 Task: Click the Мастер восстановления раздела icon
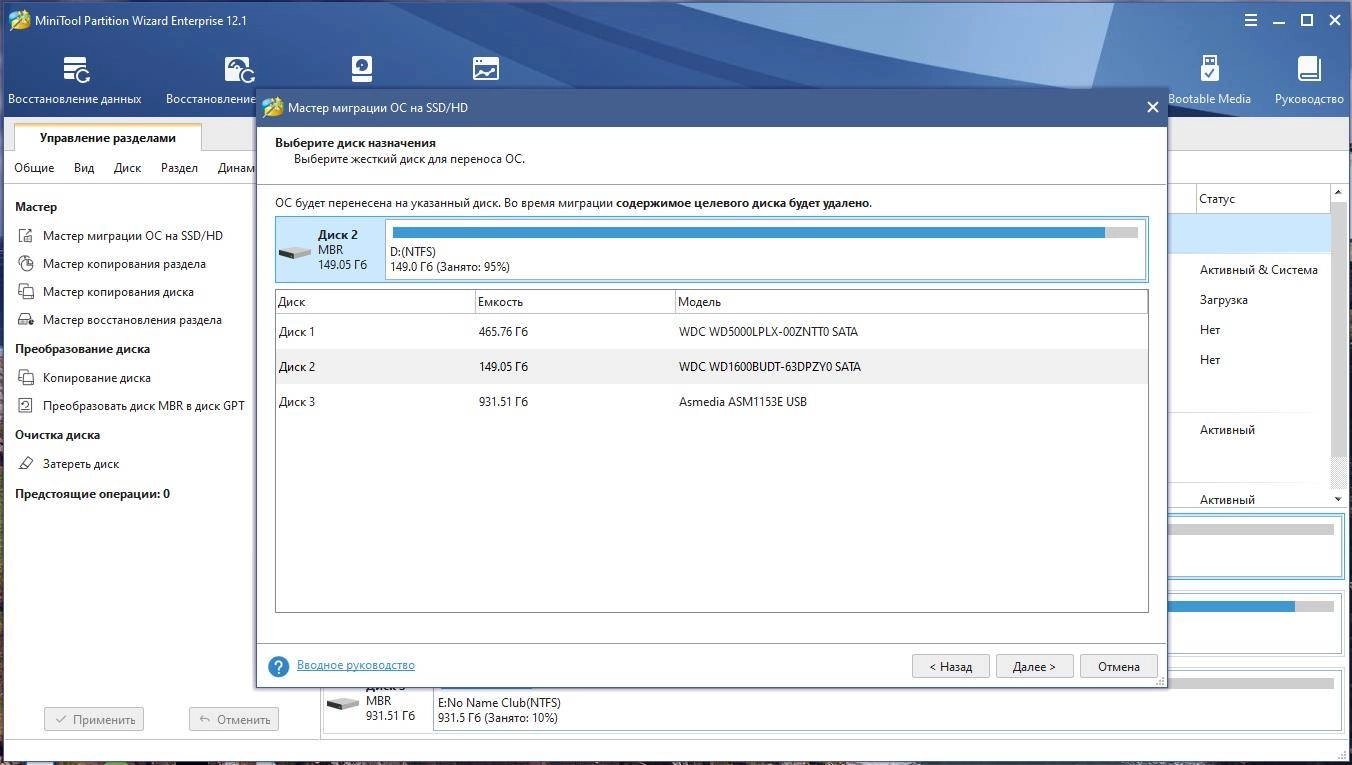click(x=26, y=320)
